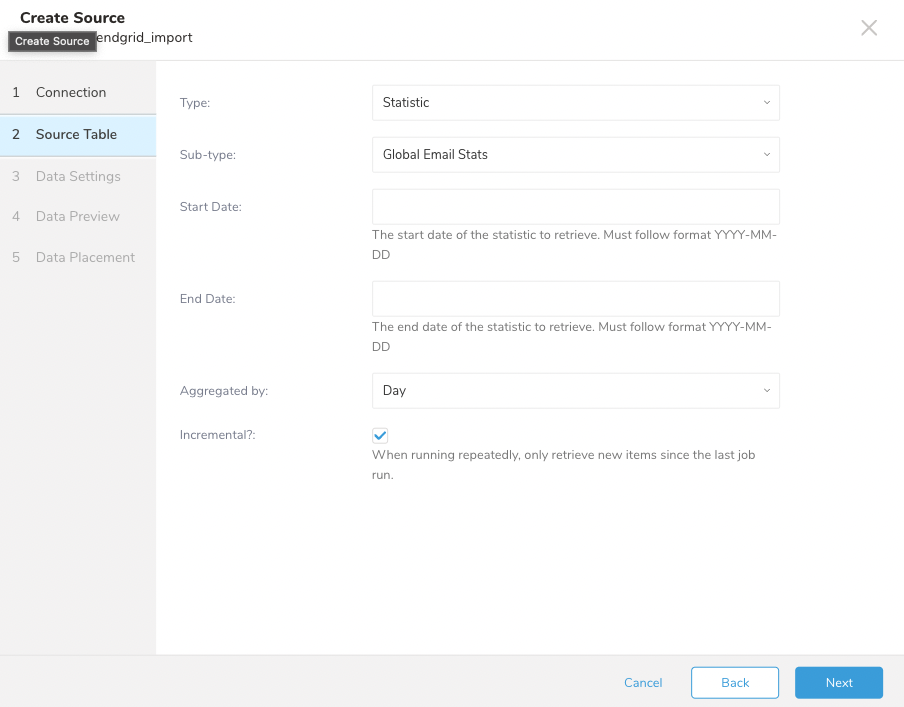Click into the End Date text box
This screenshot has width=904, height=707.
point(575,299)
